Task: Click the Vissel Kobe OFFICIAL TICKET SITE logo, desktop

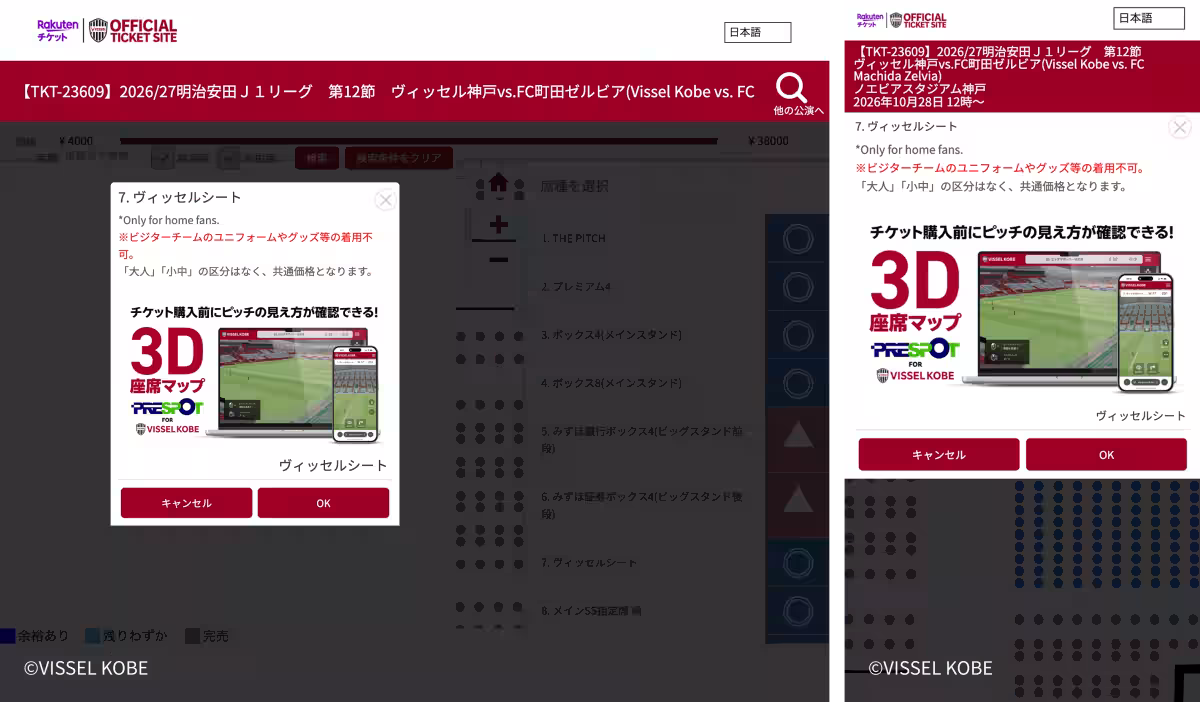Action: click(133, 30)
